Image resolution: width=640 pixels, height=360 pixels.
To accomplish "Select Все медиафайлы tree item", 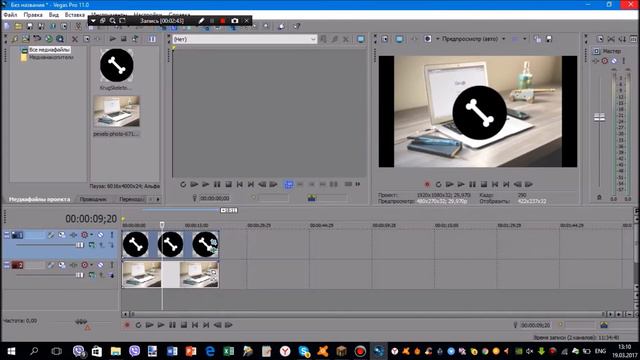I will point(49,50).
